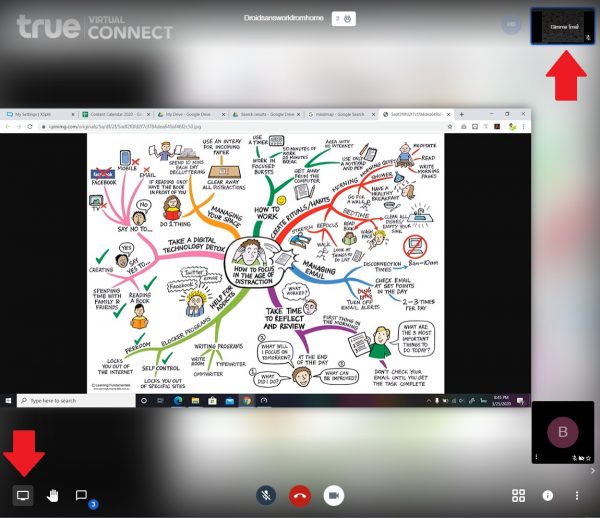Screen dimensions: 600x518
Task: Reload the page in shared browser
Action: point(30,127)
